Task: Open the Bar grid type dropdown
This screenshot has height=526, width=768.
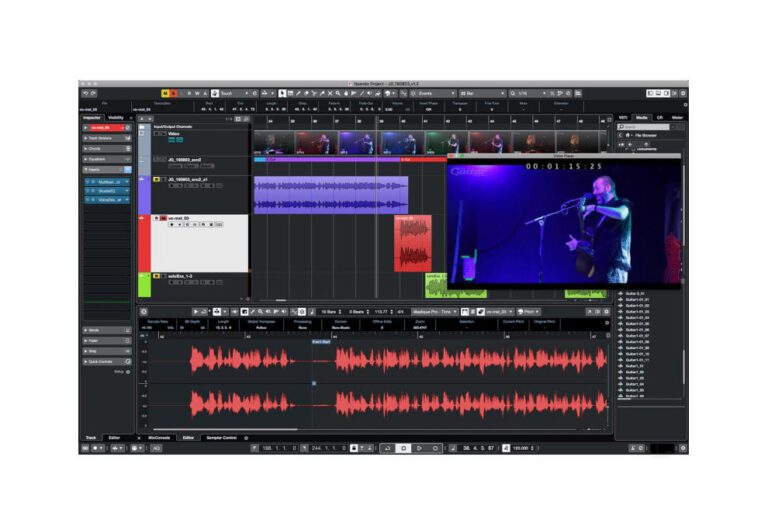Action: click(x=482, y=93)
